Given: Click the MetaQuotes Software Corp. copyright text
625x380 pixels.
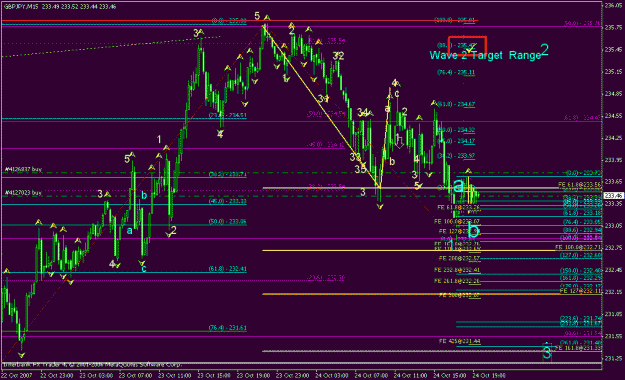Looking at the screenshot, I should (92, 365).
